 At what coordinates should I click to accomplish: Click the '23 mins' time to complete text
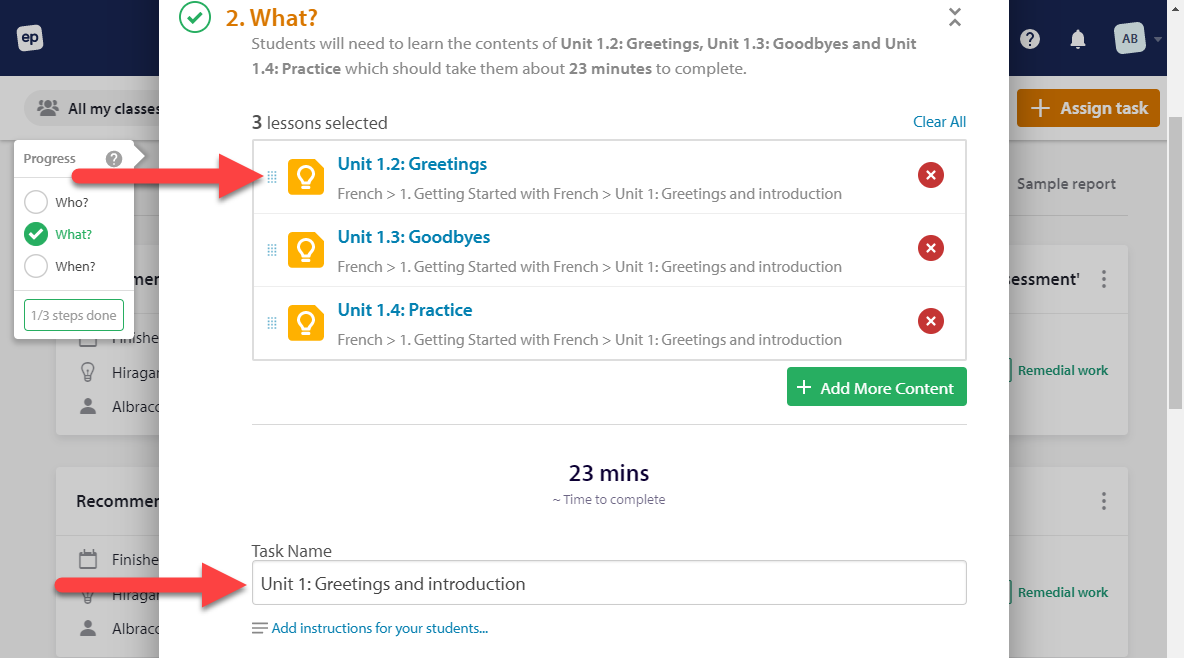pyautogui.click(x=609, y=474)
